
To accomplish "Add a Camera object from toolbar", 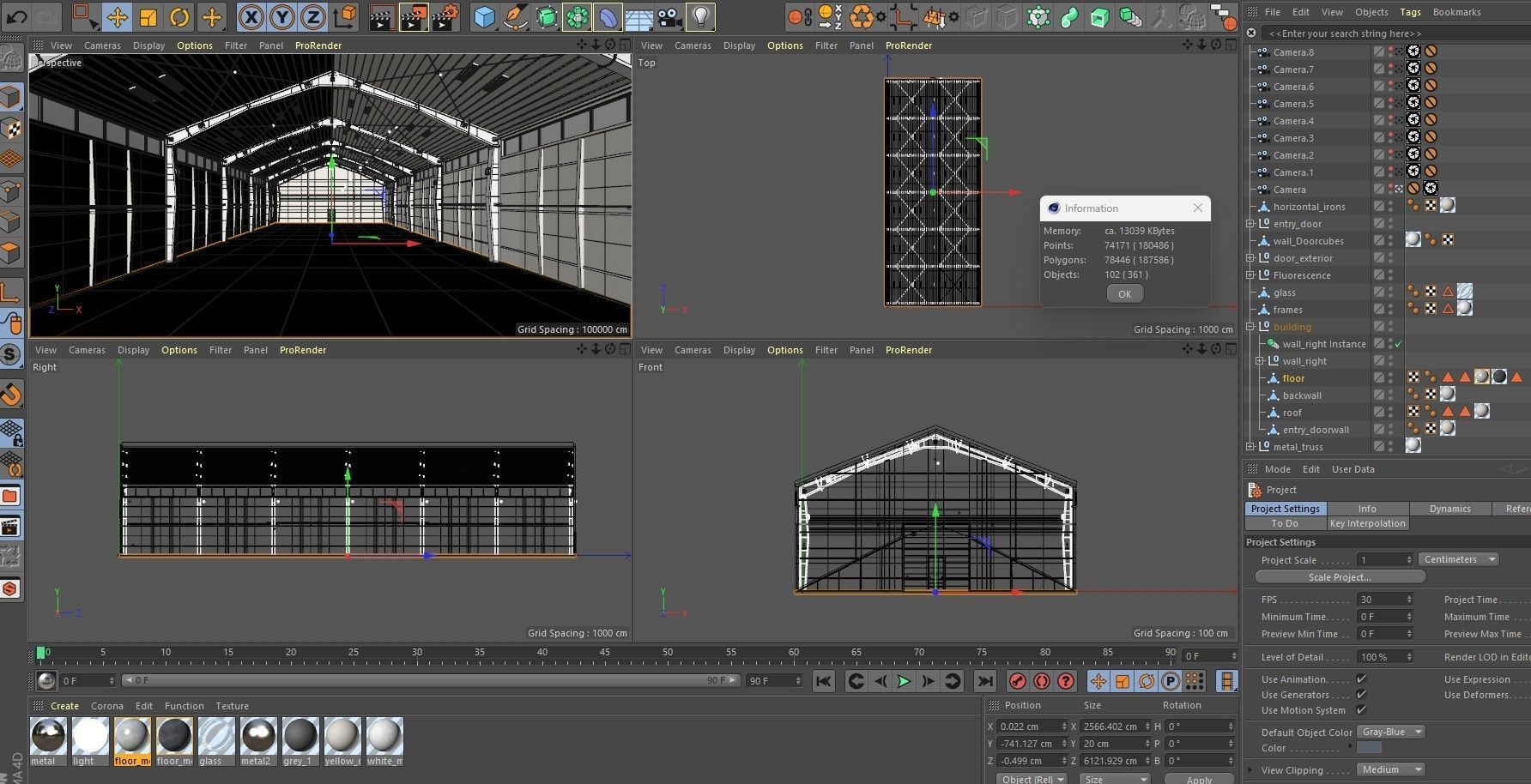I will click(x=670, y=16).
